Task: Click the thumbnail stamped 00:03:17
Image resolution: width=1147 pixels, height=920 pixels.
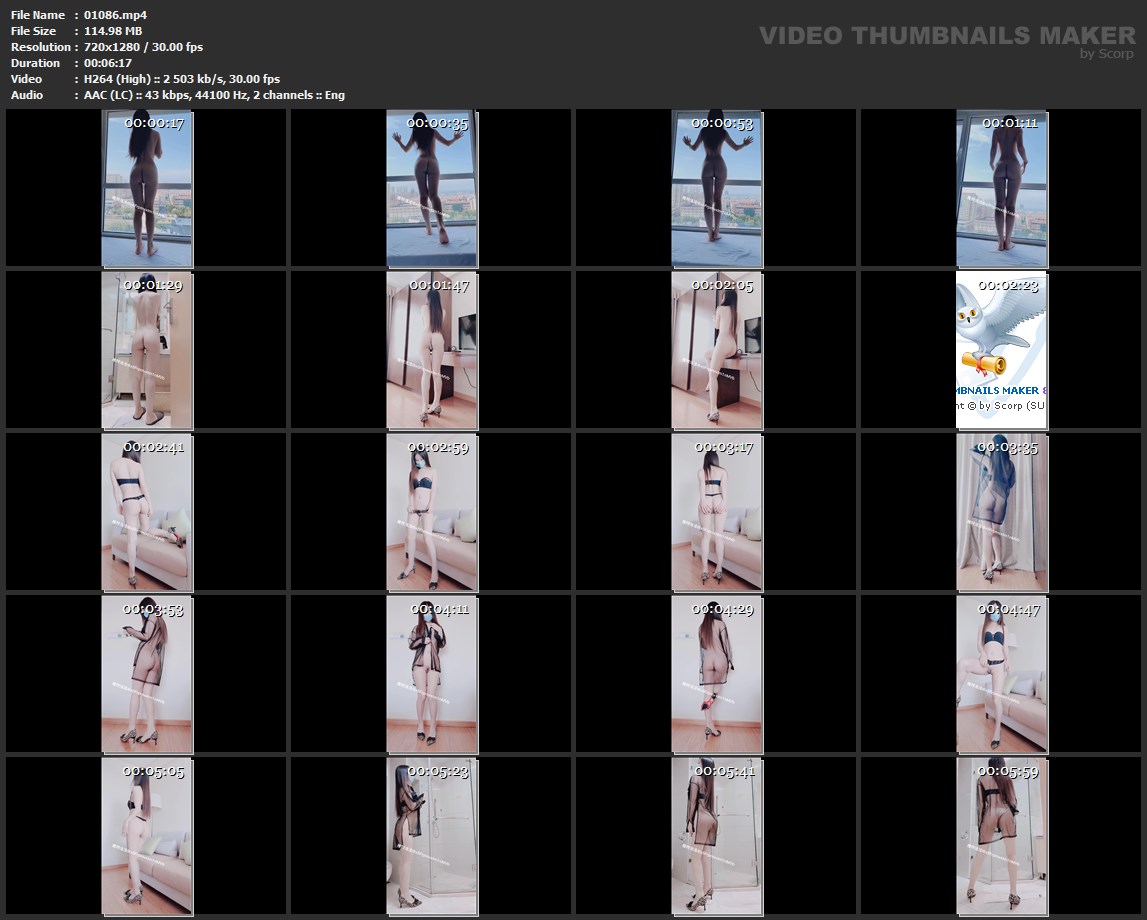Action: [717, 512]
